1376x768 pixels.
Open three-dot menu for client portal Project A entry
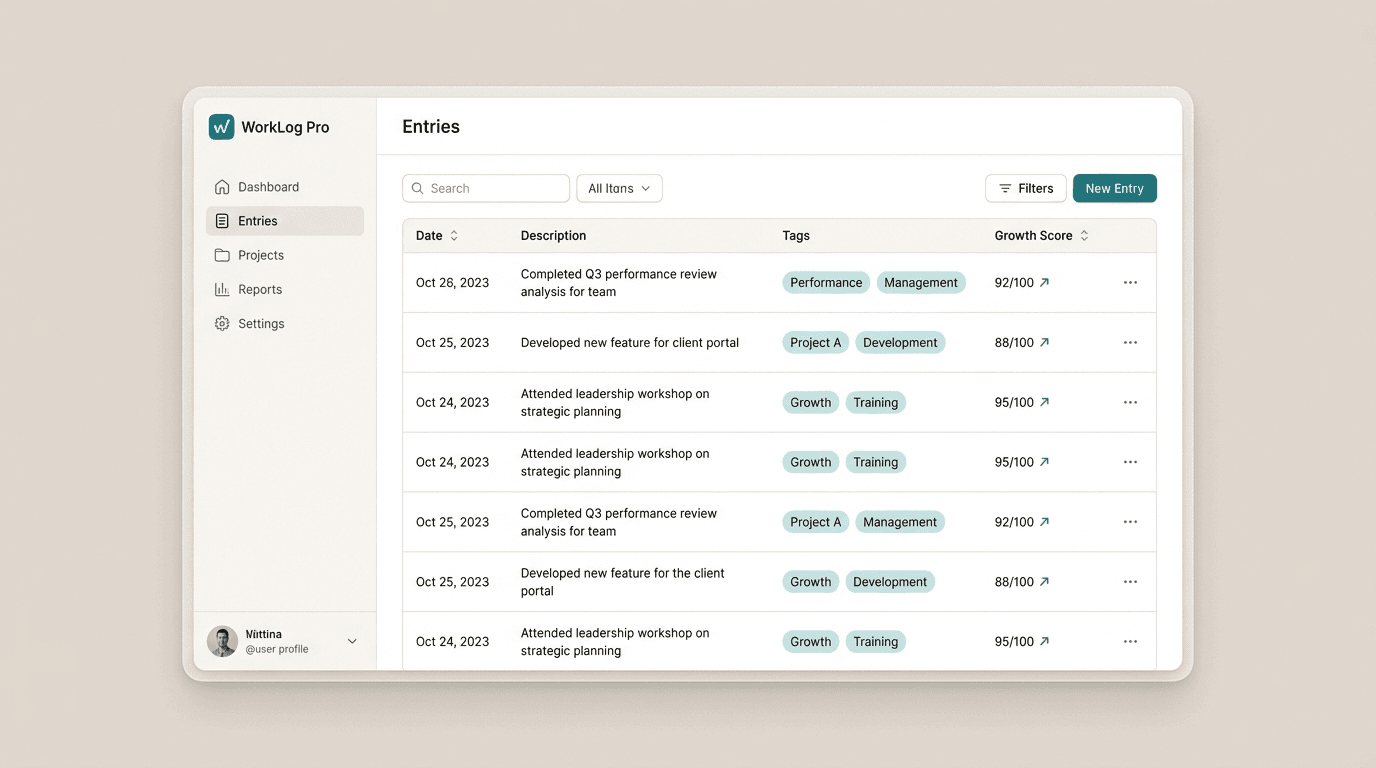click(1130, 343)
